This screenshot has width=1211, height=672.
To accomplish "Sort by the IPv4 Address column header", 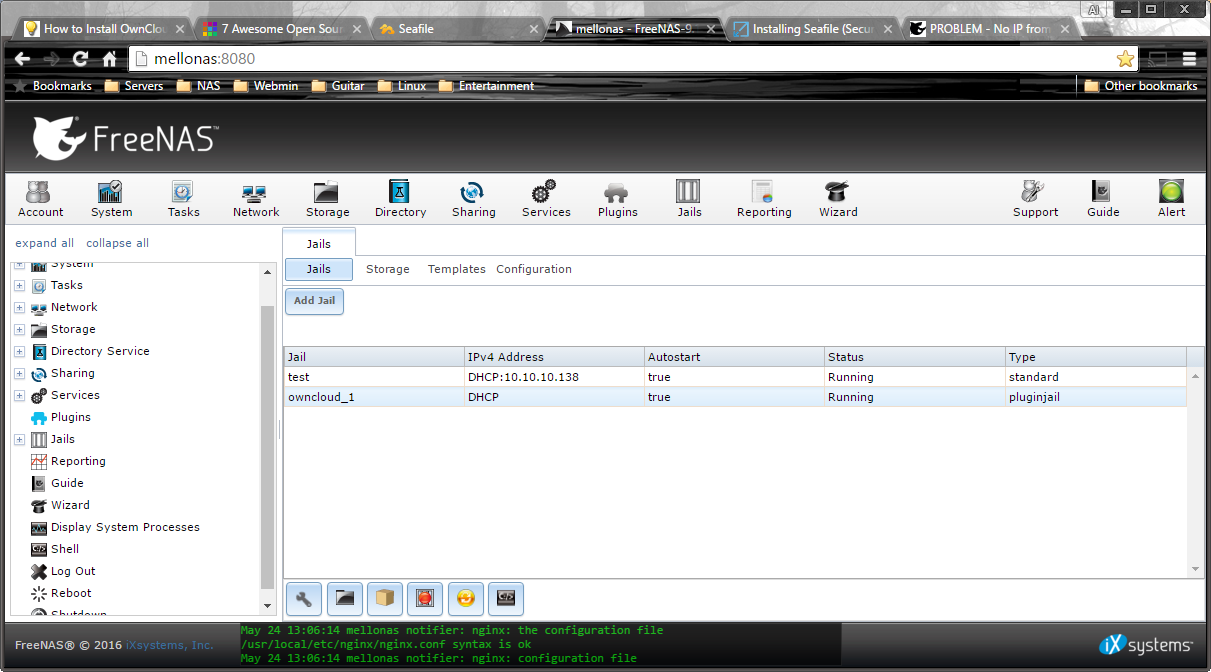I will coord(554,357).
